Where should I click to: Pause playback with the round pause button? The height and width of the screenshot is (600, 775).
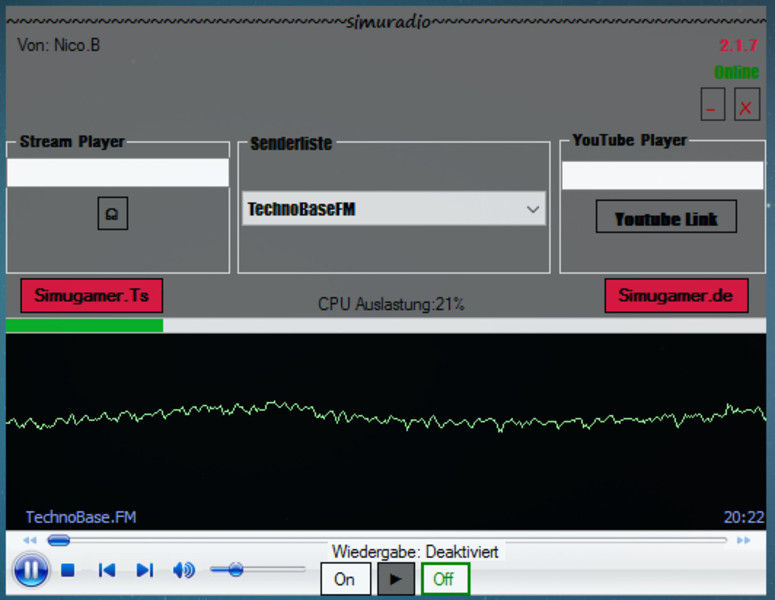pos(31,570)
